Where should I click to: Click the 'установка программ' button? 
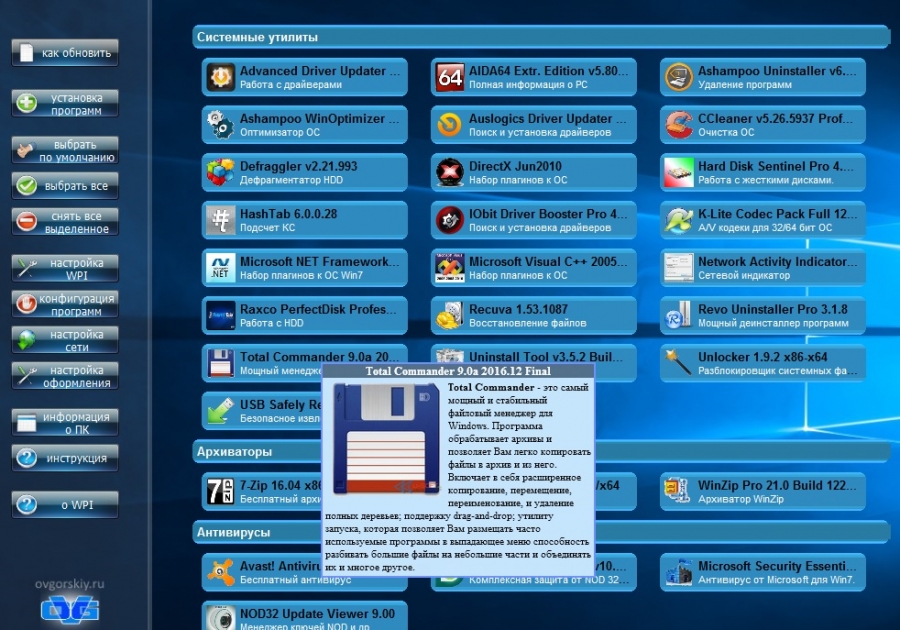point(65,104)
